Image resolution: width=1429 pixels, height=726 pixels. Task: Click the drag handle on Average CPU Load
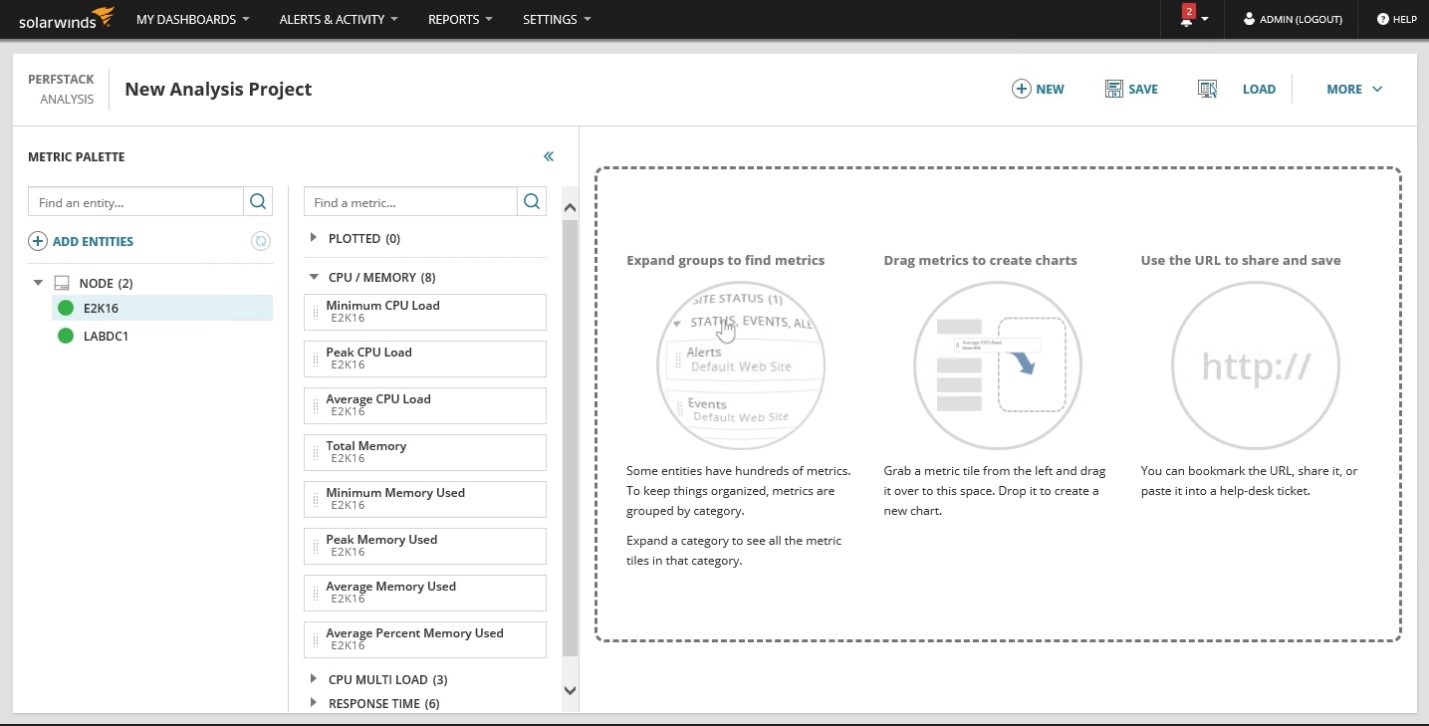(316, 405)
